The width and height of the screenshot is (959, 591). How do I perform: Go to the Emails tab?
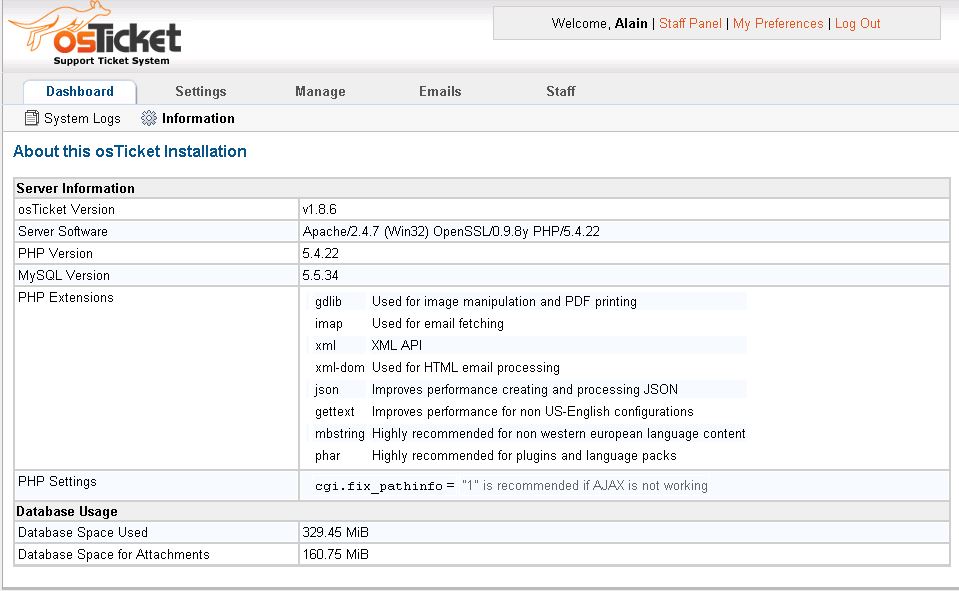[x=440, y=91]
